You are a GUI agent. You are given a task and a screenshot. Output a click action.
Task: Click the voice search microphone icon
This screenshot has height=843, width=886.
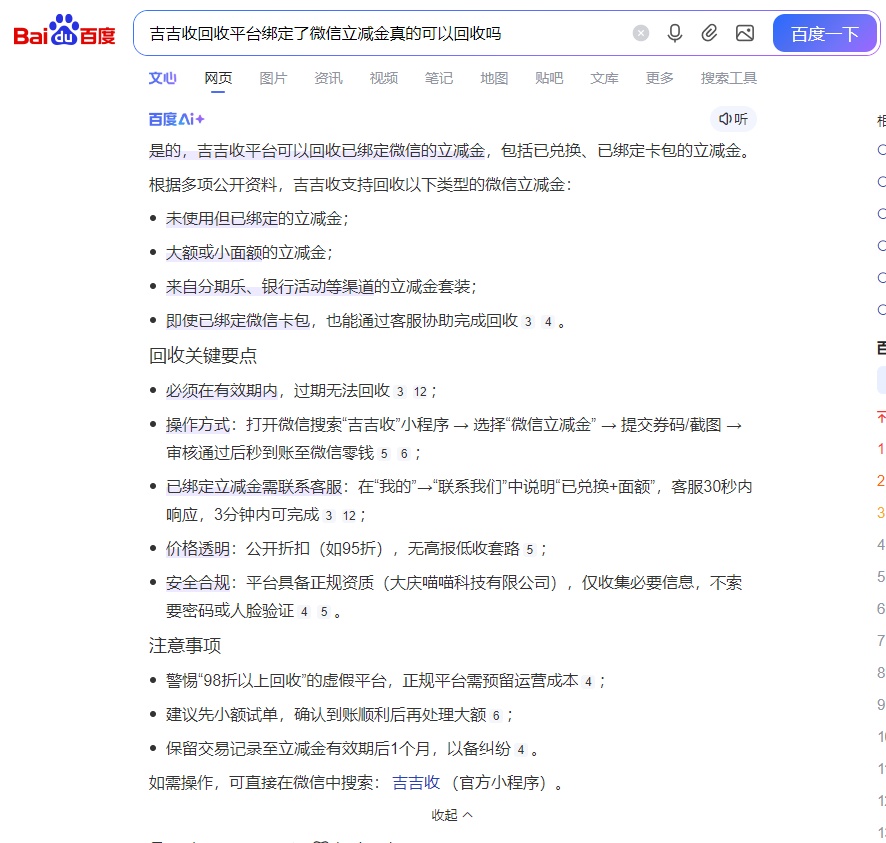pyautogui.click(x=675, y=33)
